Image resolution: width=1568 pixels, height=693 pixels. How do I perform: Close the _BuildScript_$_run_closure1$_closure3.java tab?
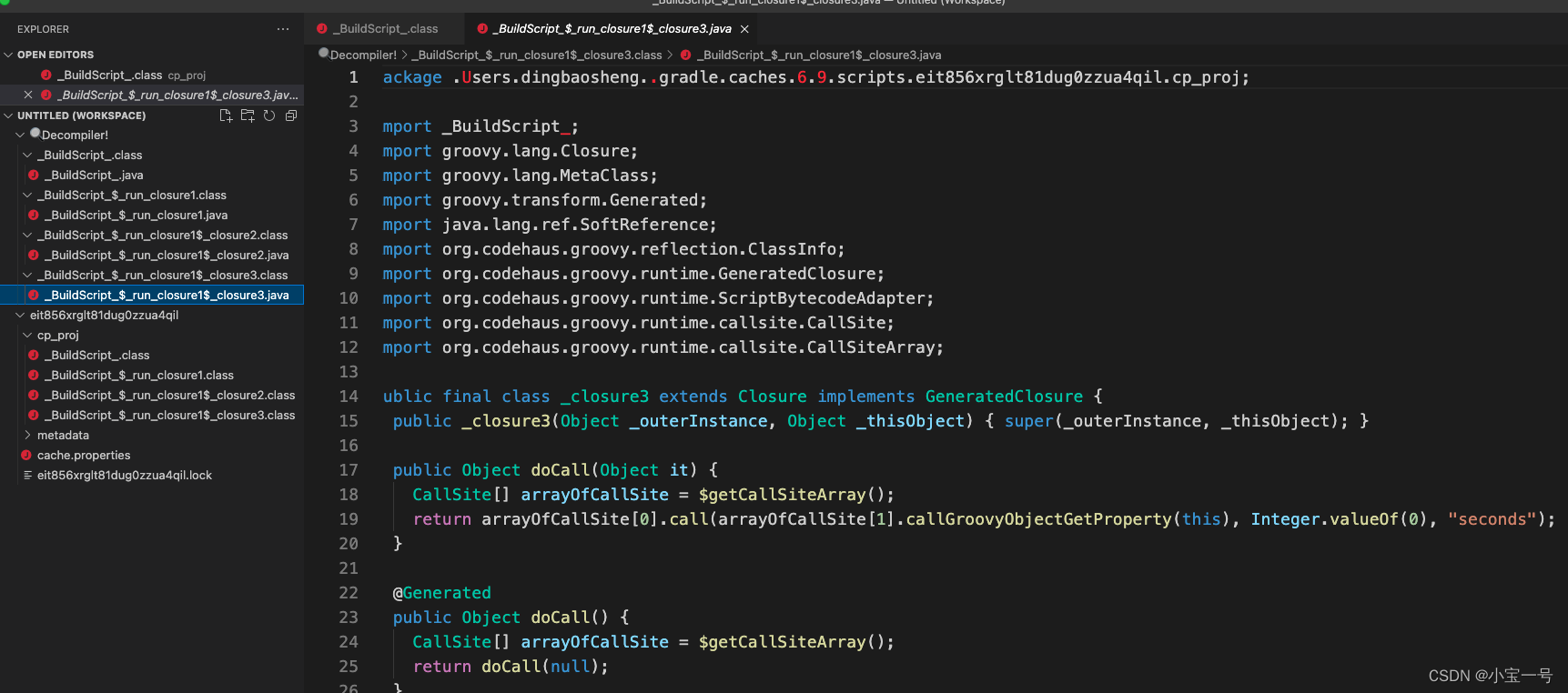coord(744,29)
